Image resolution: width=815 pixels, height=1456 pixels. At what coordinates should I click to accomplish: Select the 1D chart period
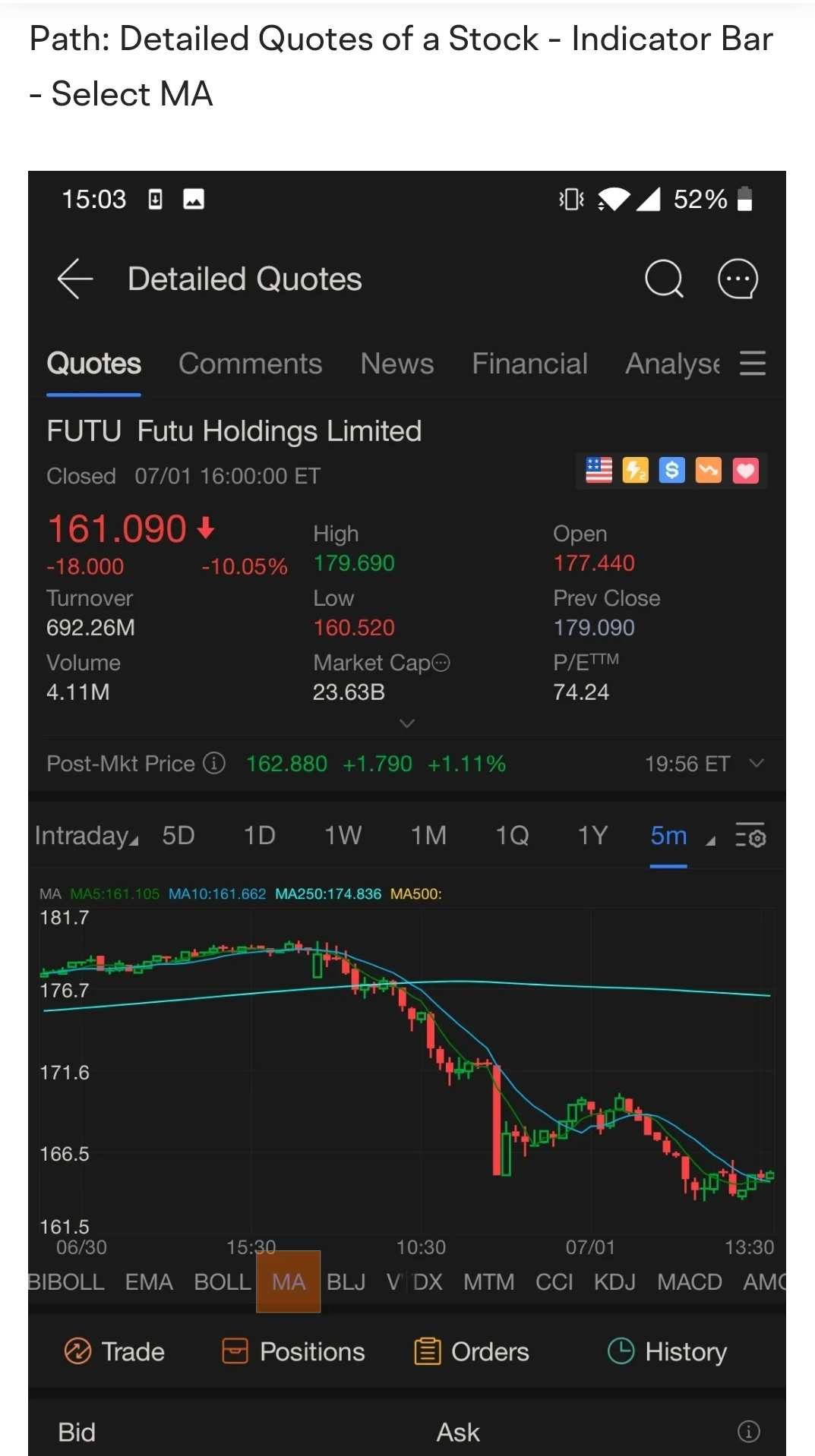[259, 836]
